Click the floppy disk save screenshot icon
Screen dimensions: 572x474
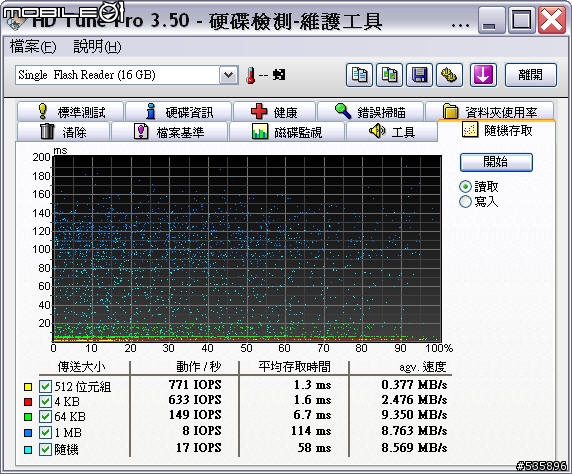click(420, 75)
